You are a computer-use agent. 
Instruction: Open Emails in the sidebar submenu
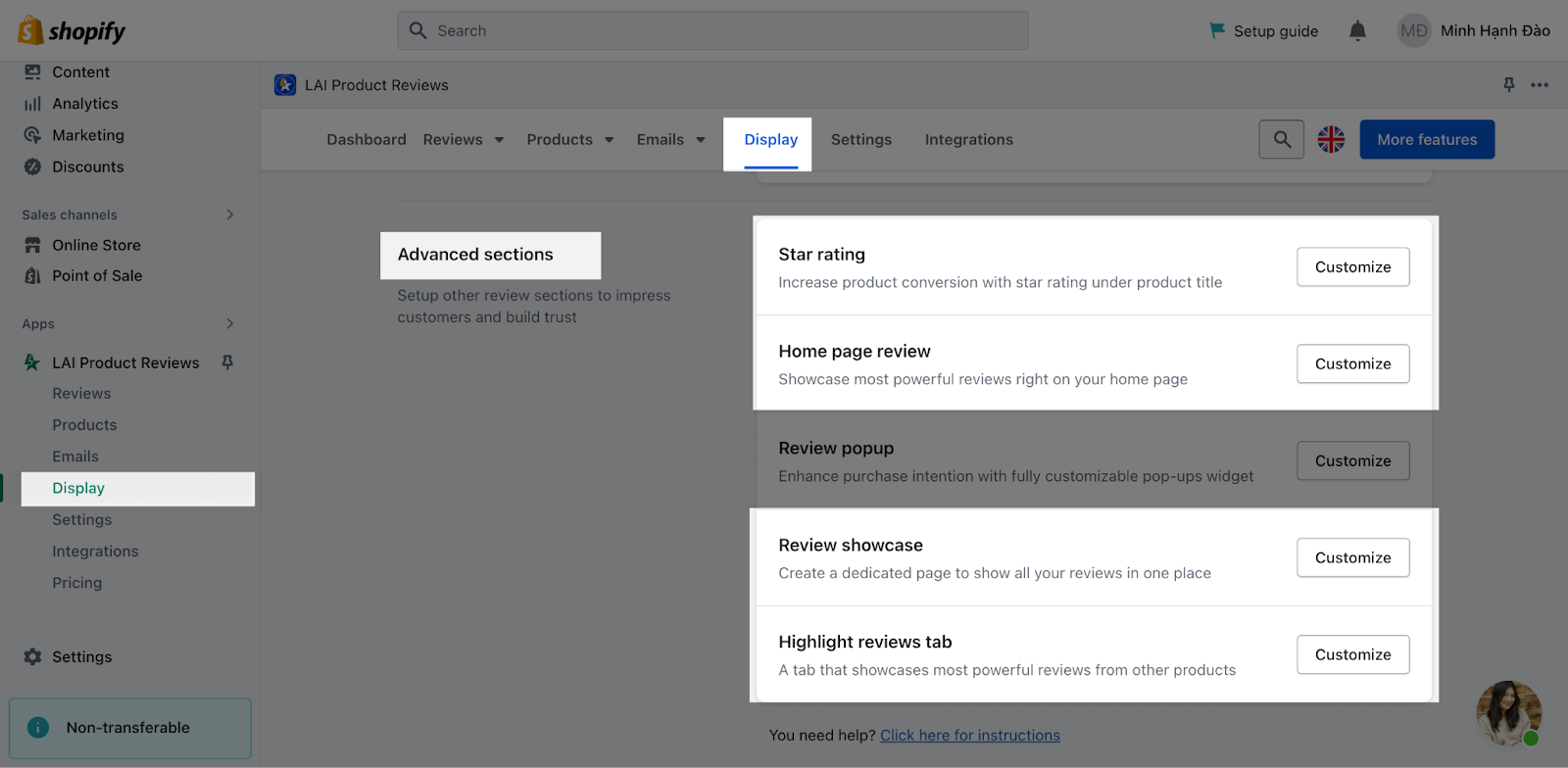75,456
